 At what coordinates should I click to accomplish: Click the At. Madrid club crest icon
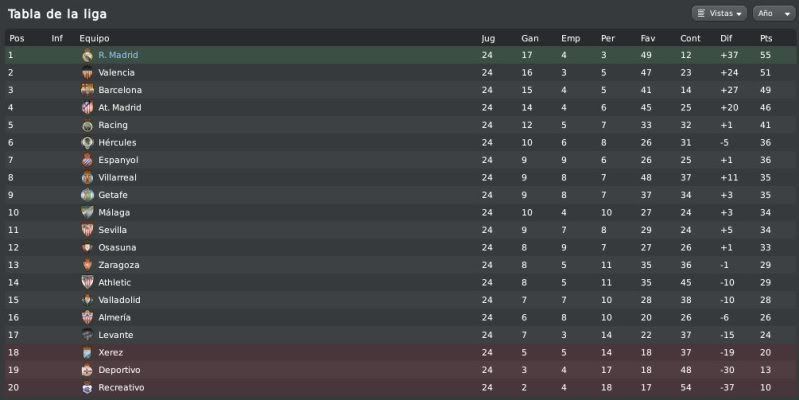click(x=87, y=108)
